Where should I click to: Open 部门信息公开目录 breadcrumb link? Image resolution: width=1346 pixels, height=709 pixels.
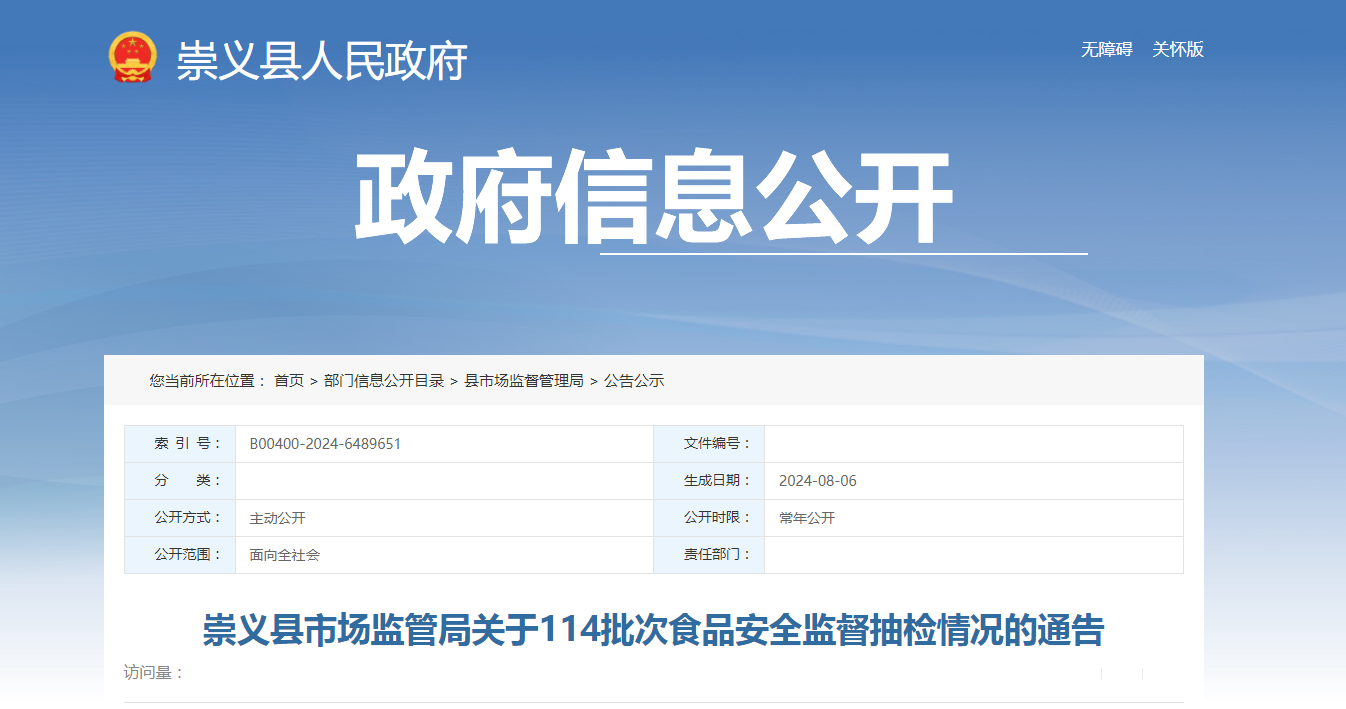click(384, 381)
